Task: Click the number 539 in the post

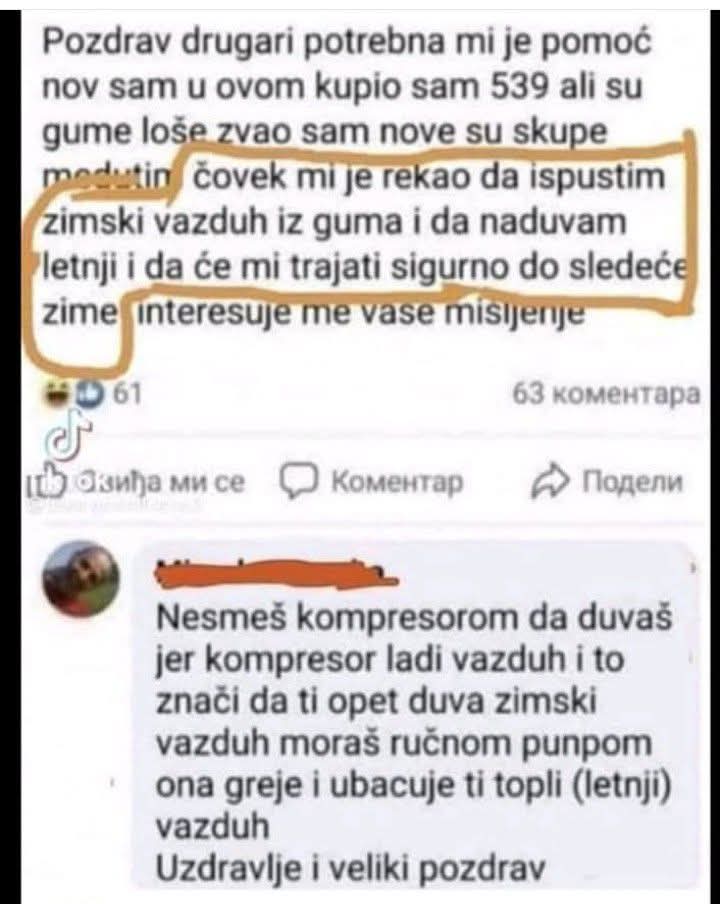Action: pyautogui.click(x=518, y=88)
